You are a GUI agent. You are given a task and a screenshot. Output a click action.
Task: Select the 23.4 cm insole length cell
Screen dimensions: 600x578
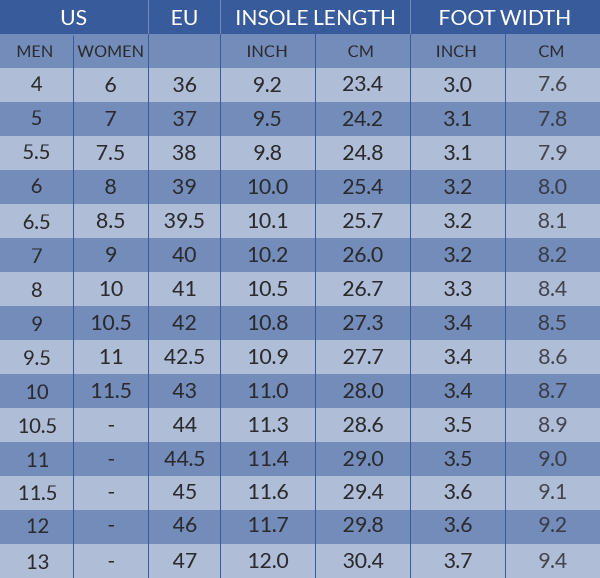click(362, 85)
